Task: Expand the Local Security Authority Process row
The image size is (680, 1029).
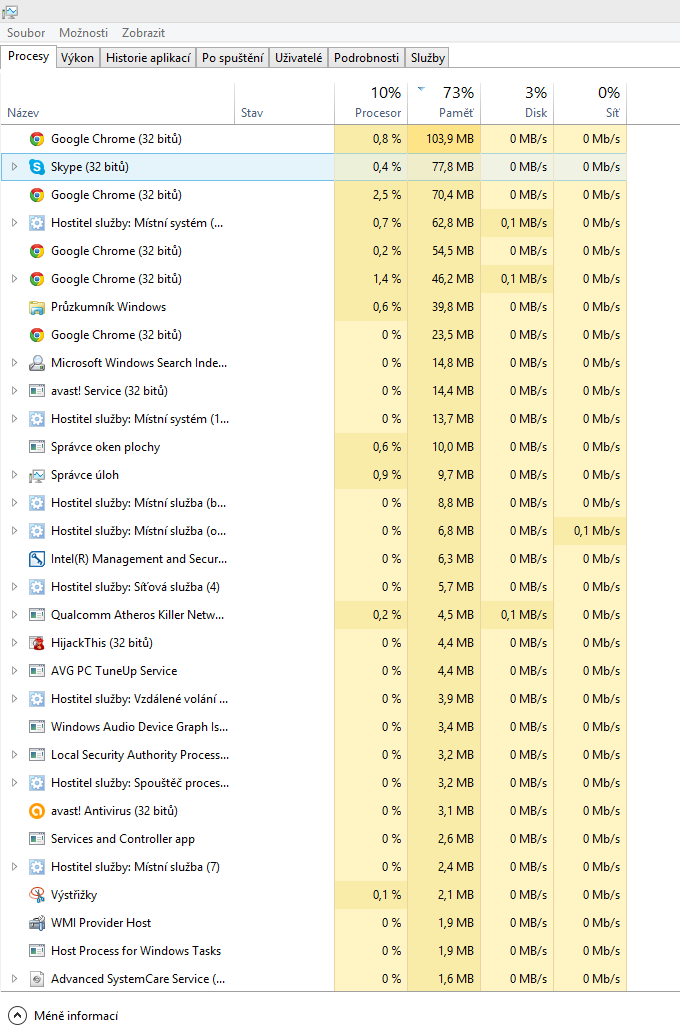Action: (x=14, y=755)
